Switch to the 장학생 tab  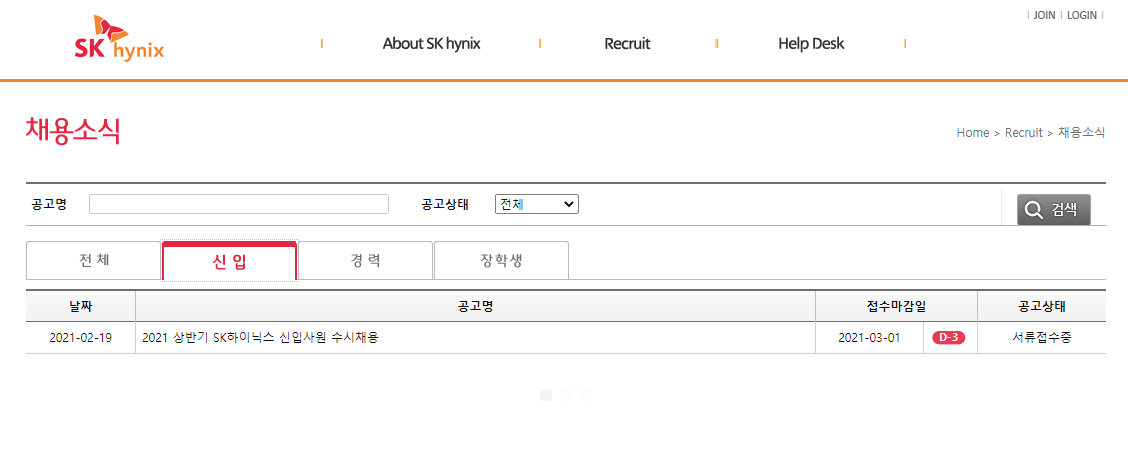click(x=501, y=260)
